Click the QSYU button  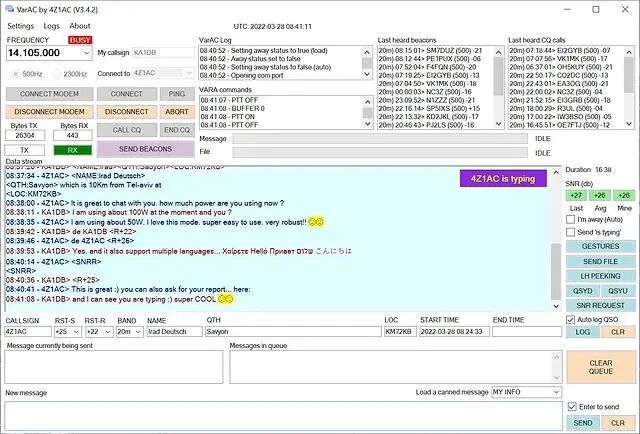coord(618,291)
